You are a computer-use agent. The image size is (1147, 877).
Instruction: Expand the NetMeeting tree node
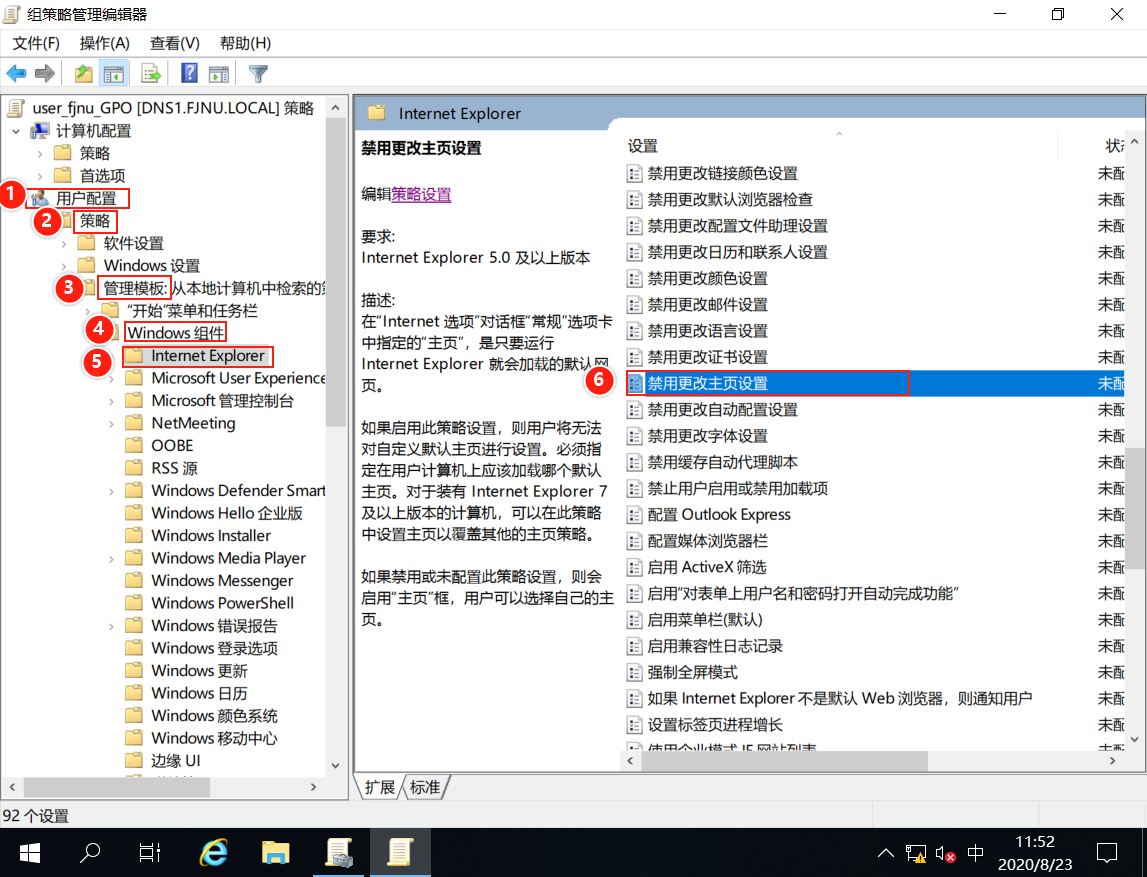pyautogui.click(x=111, y=424)
